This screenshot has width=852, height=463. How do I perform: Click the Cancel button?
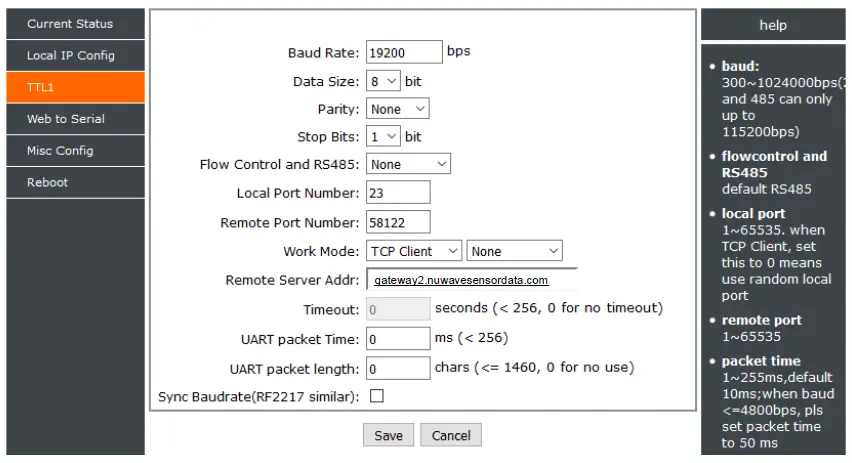pos(451,435)
